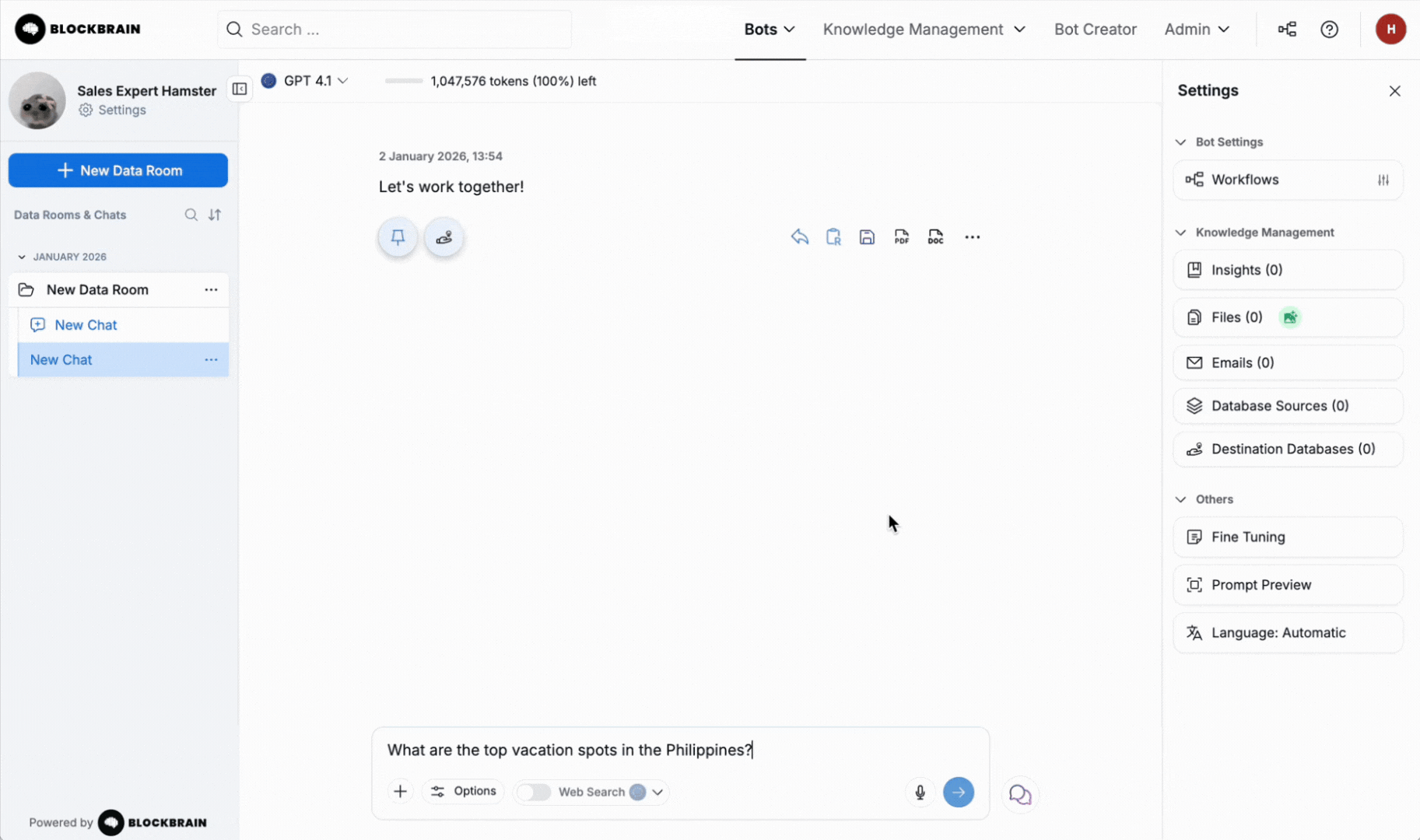1420x840 pixels.
Task: Collapse the JANUARY 2026 group
Action: coord(22,257)
